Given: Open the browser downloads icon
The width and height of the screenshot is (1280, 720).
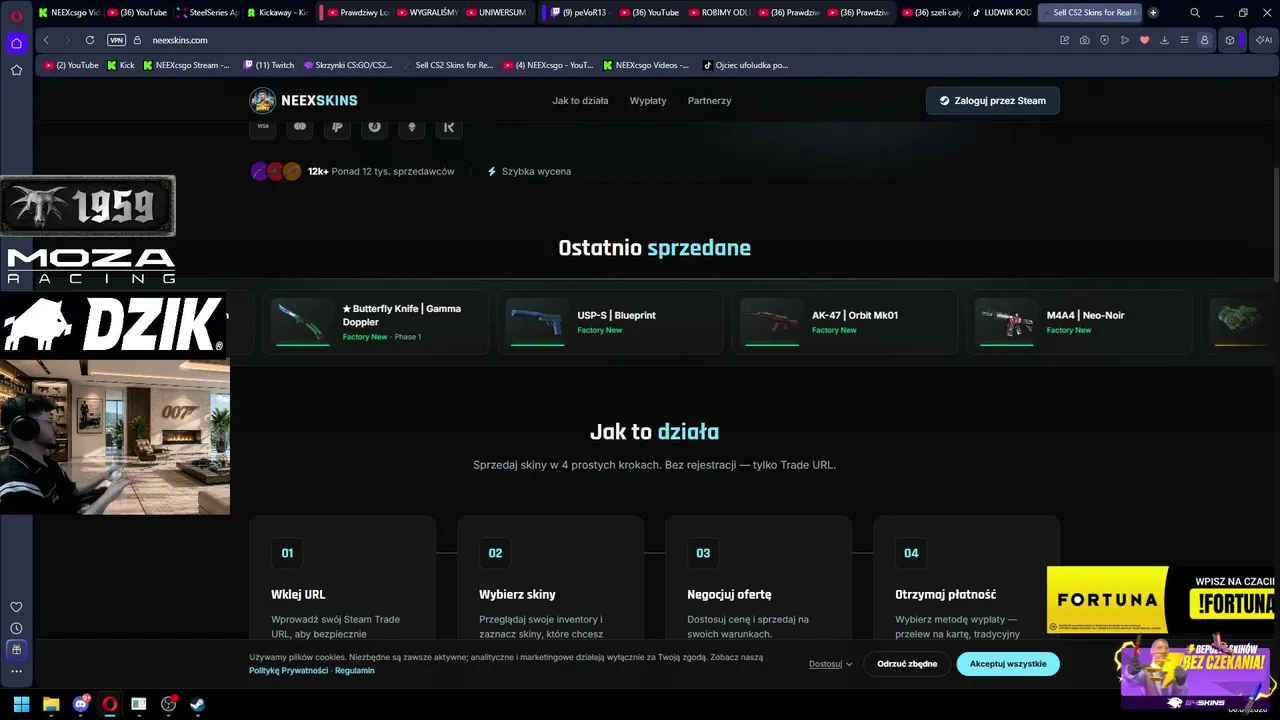Looking at the screenshot, I should 1164,40.
